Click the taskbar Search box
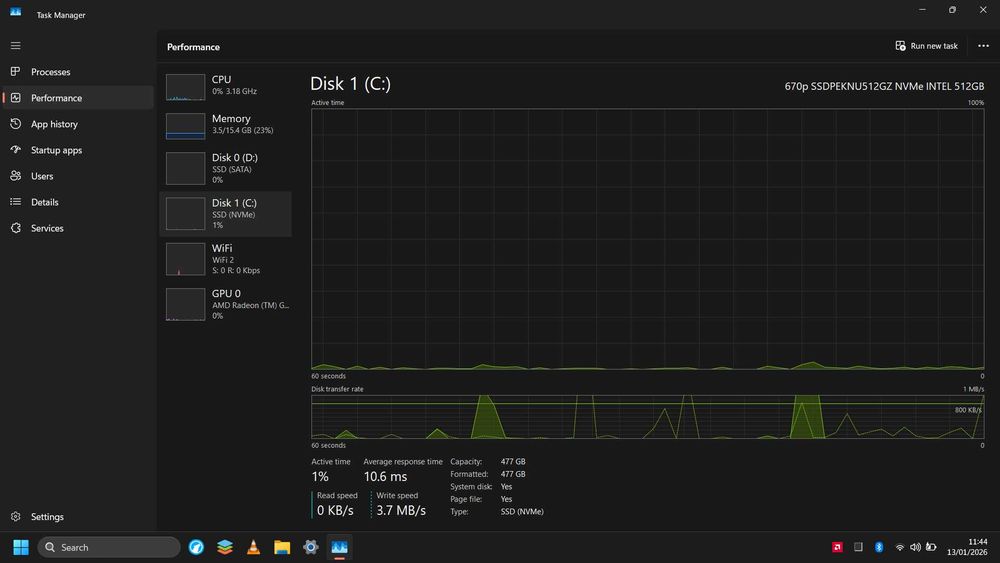Image resolution: width=1000 pixels, height=563 pixels. click(108, 547)
